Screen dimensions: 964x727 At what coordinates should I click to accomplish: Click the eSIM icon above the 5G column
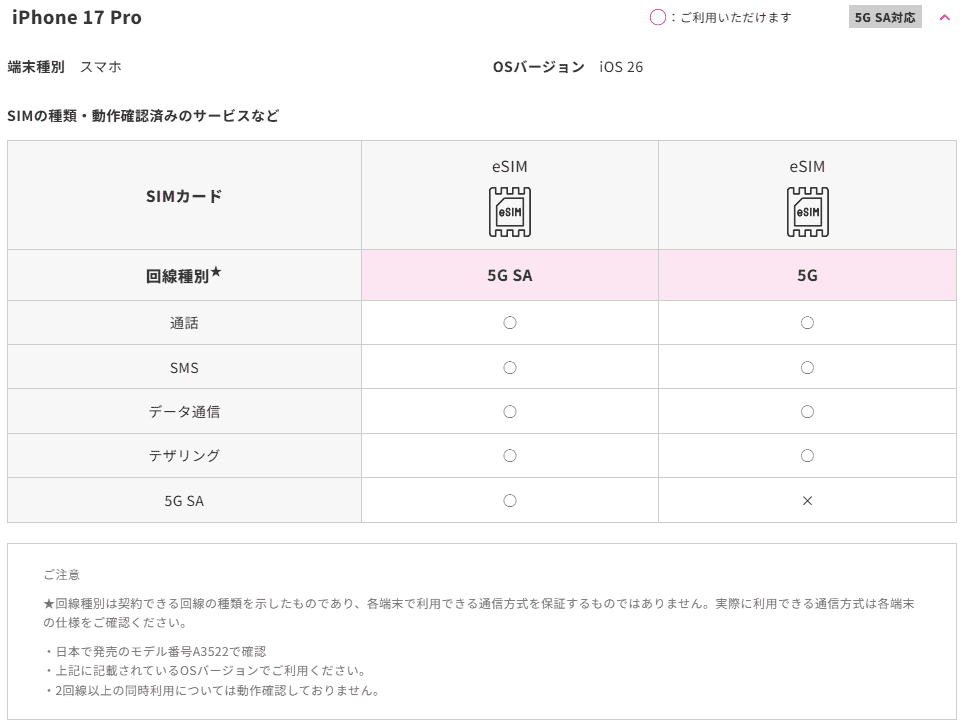tap(807, 212)
